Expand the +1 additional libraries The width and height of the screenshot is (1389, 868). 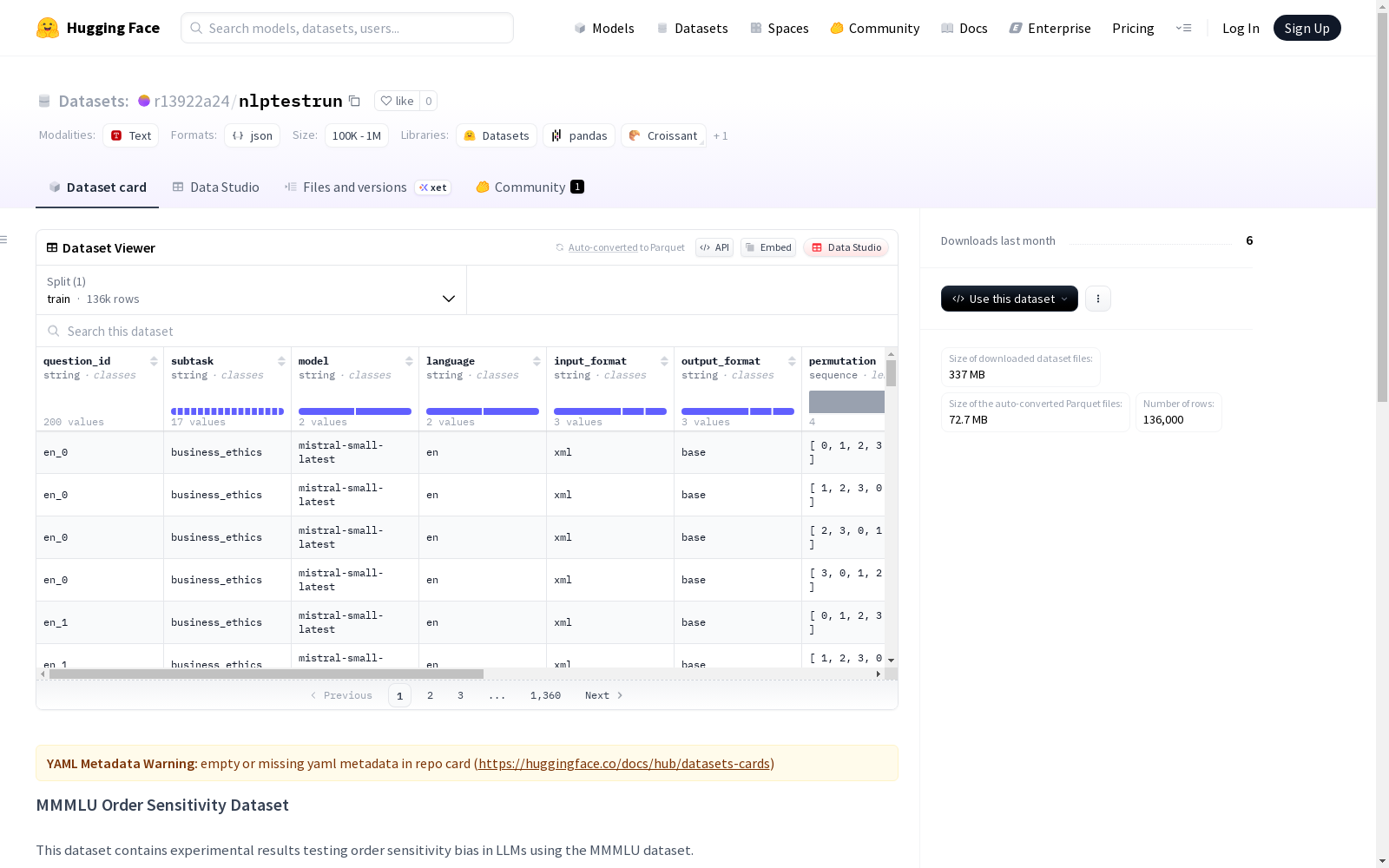[721, 135]
